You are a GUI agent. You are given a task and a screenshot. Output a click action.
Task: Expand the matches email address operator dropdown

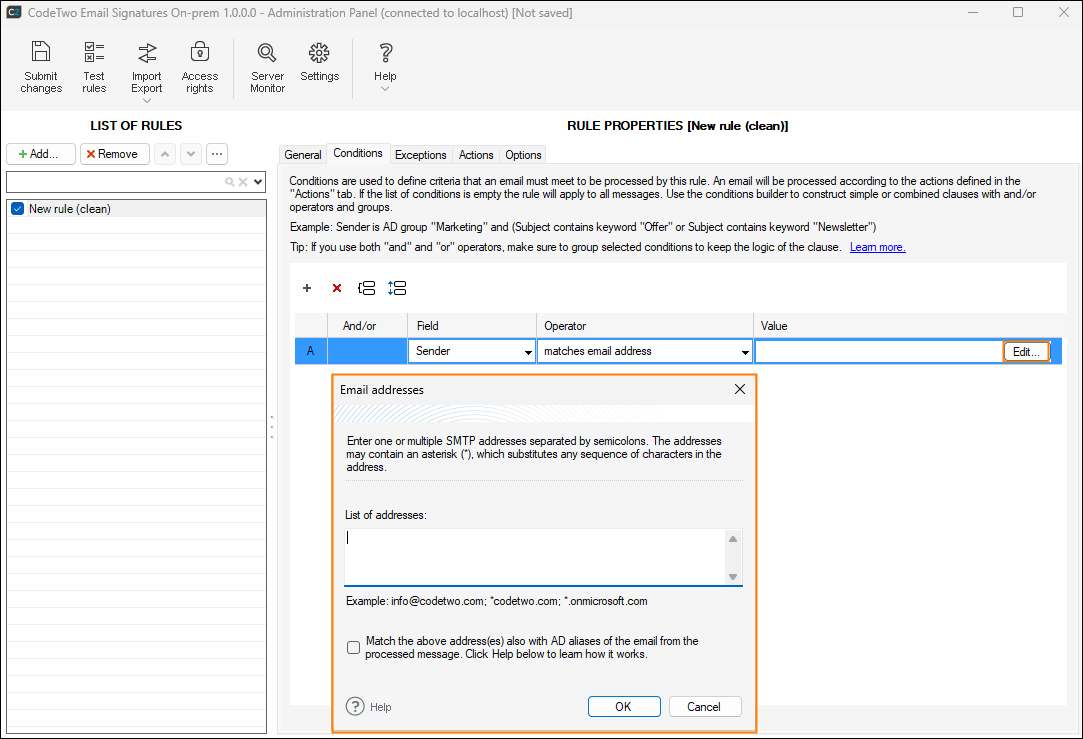click(x=745, y=352)
